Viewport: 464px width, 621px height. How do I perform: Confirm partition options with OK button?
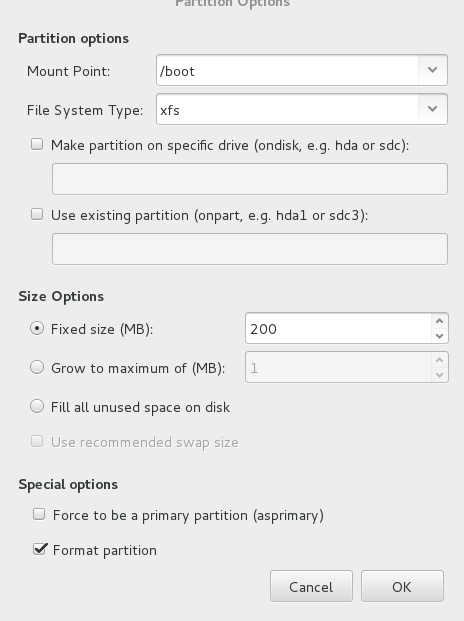(x=402, y=587)
